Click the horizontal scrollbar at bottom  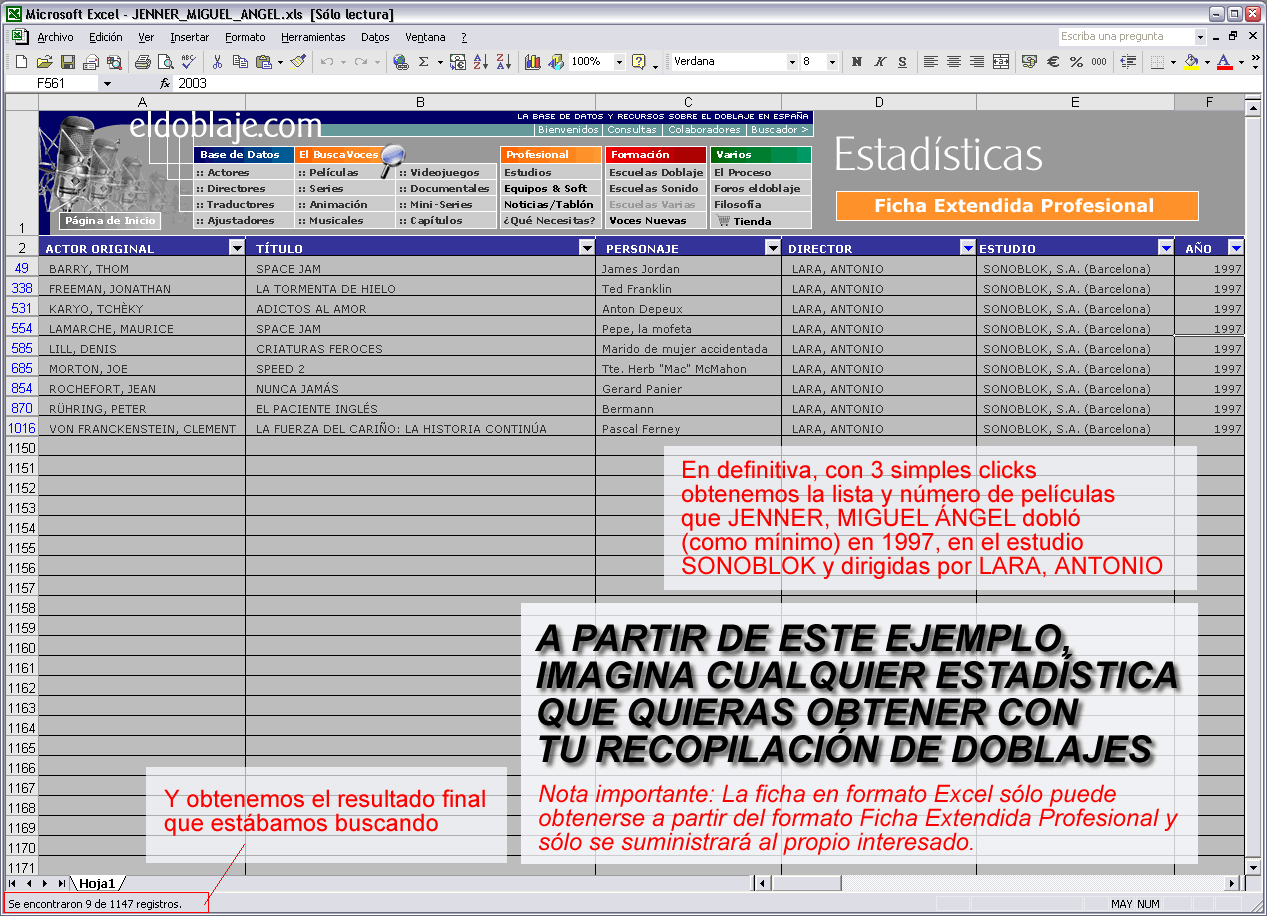(998, 883)
